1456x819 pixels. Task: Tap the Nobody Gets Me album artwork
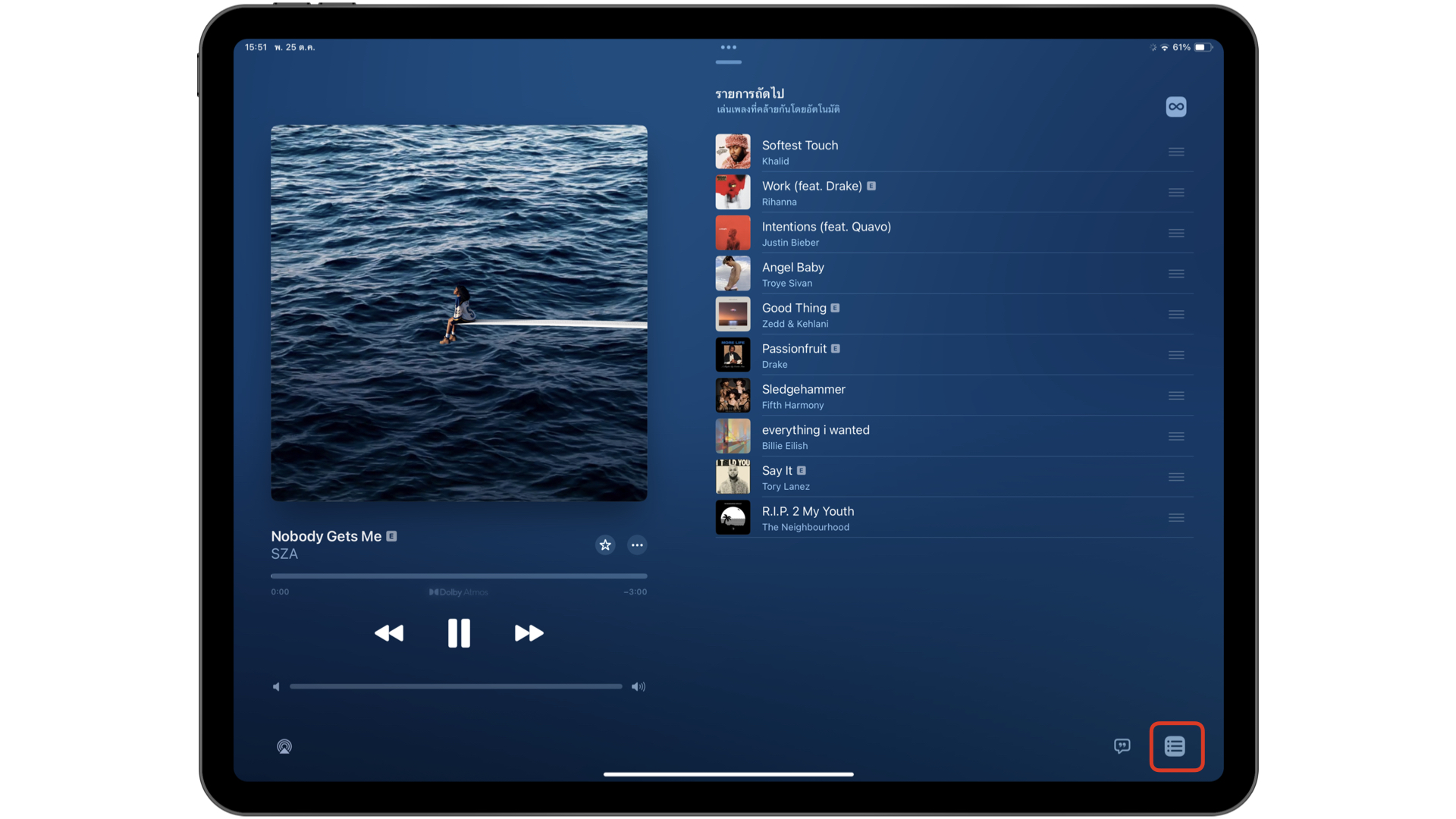tap(459, 312)
